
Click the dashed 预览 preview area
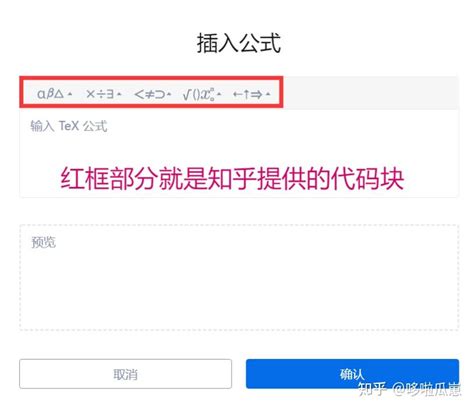point(239,278)
